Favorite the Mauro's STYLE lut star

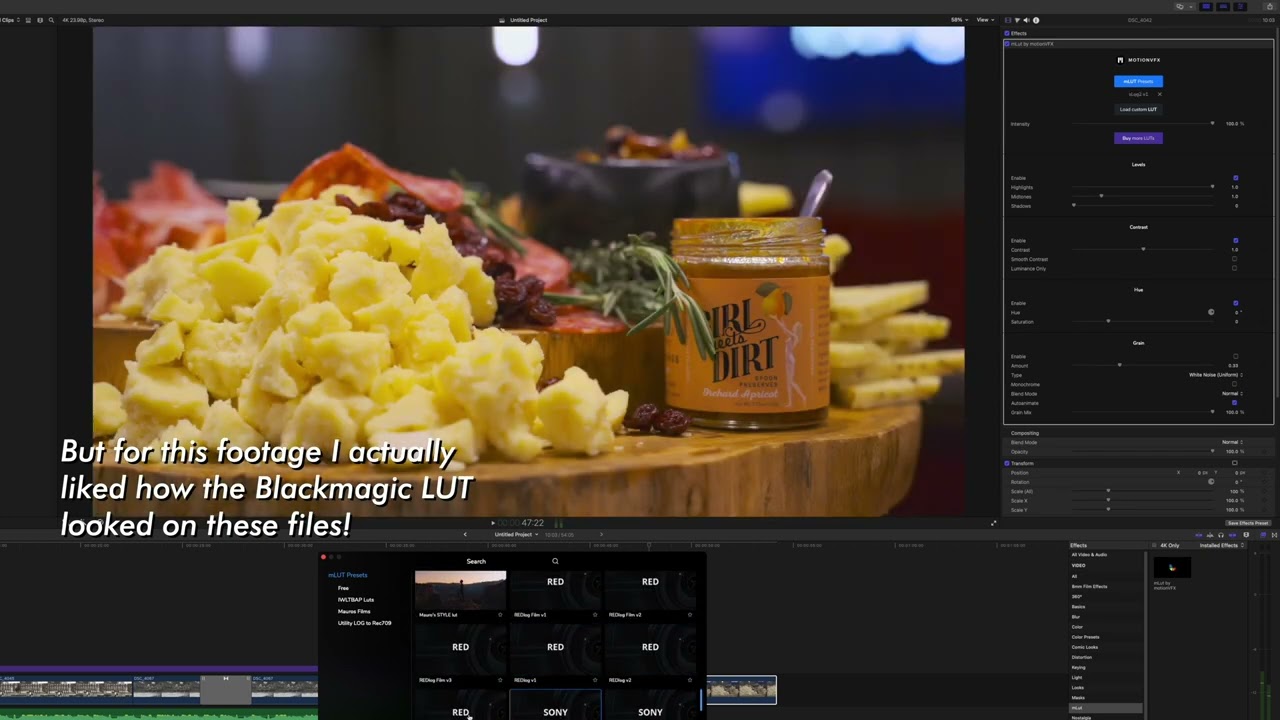500,615
